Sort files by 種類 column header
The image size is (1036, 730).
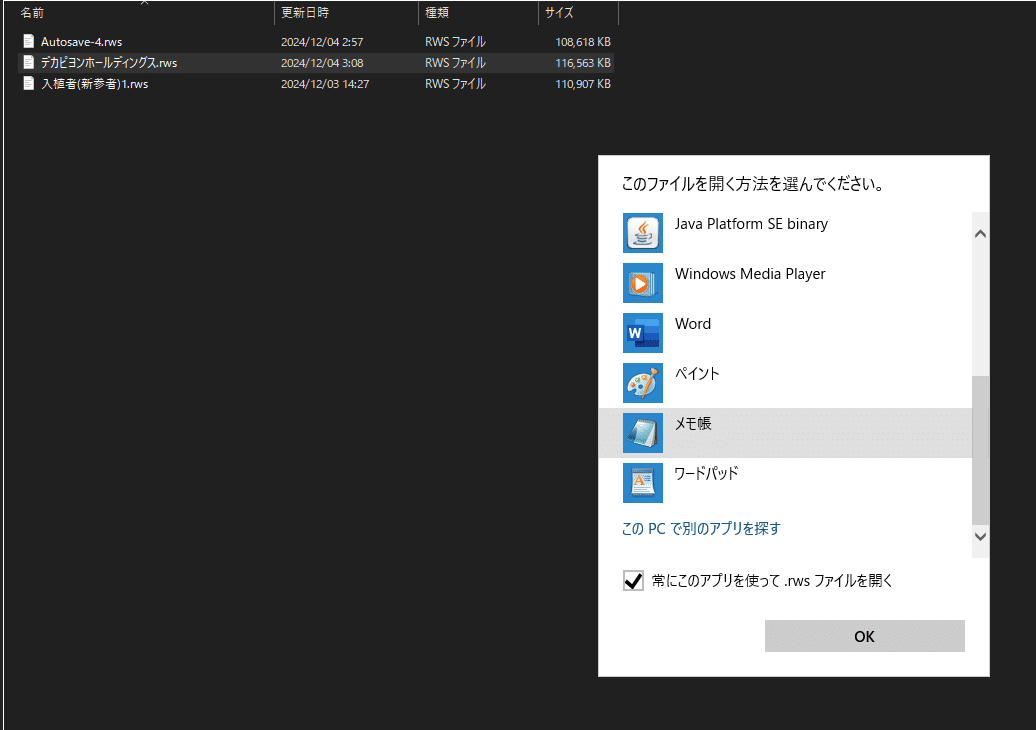(437, 13)
